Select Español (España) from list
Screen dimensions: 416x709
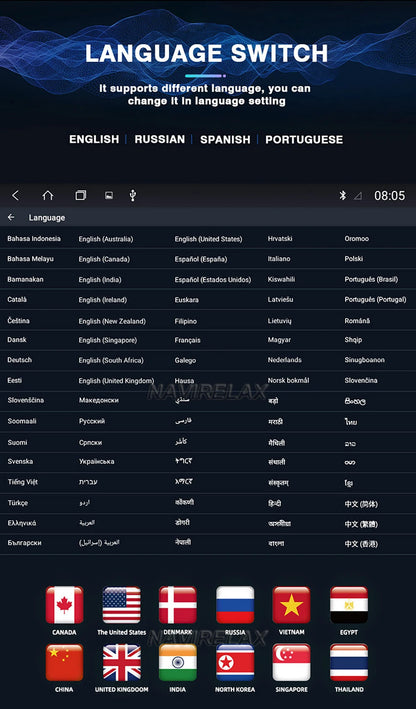[201, 259]
